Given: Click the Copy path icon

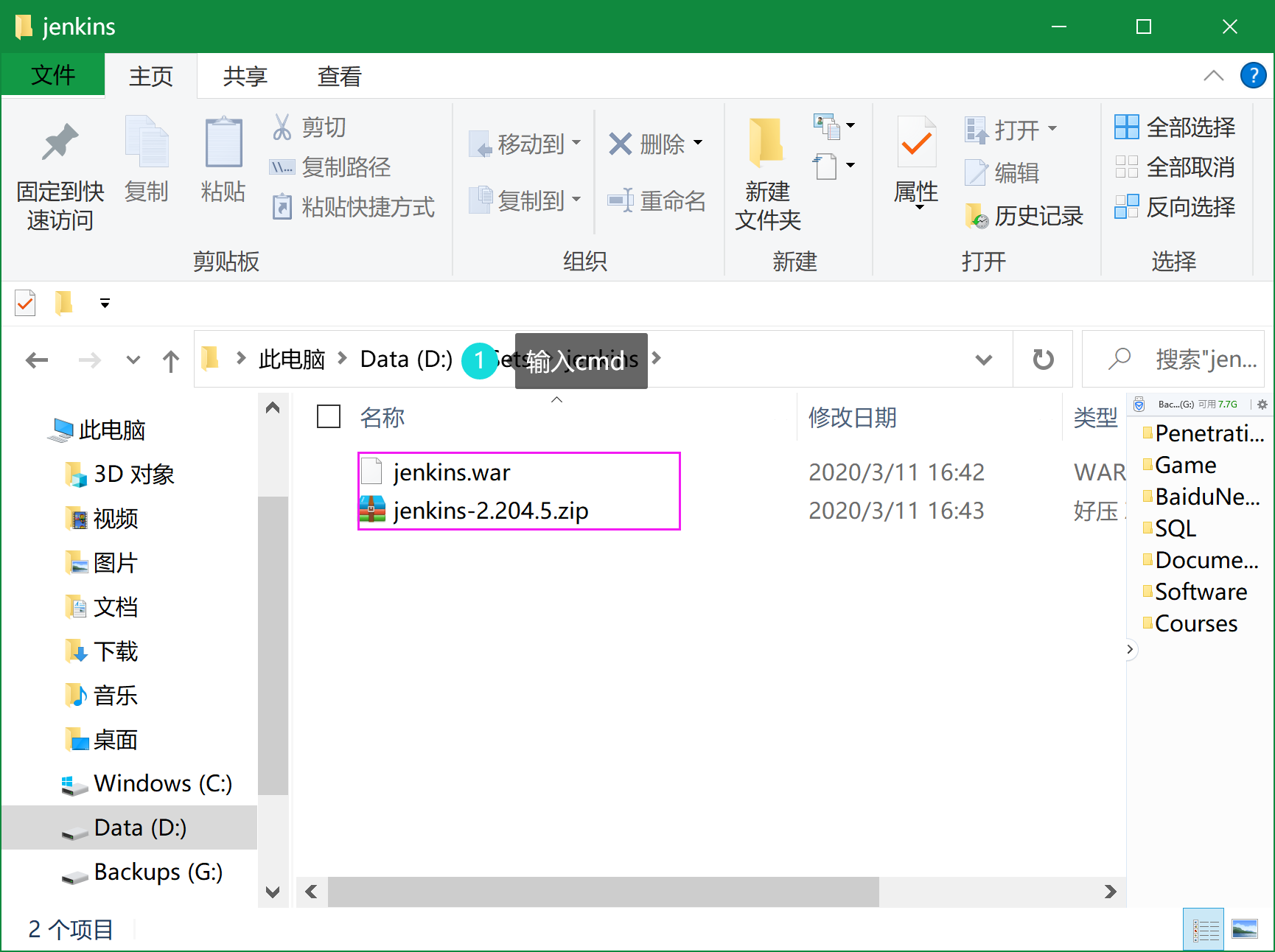Looking at the screenshot, I should click(282, 167).
